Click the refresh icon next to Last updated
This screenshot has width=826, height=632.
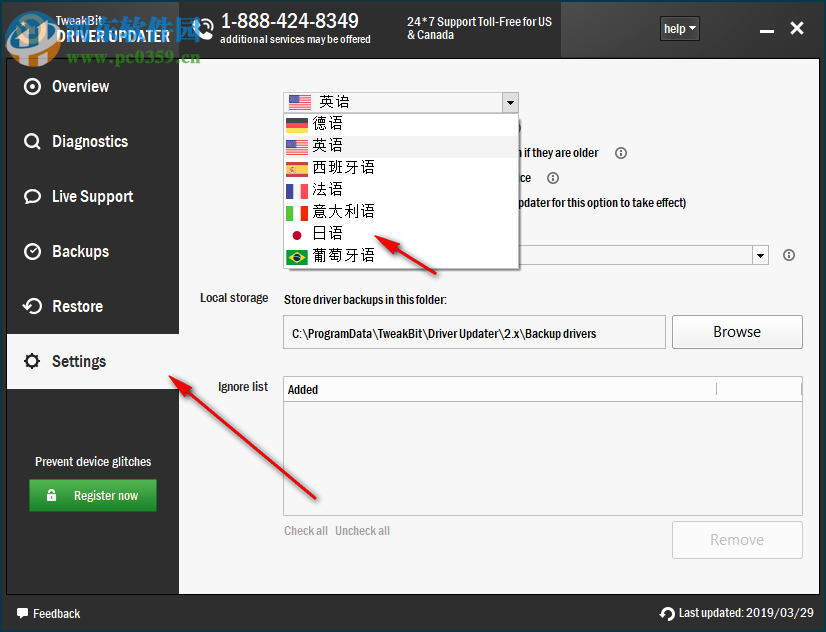pyautogui.click(x=666, y=613)
